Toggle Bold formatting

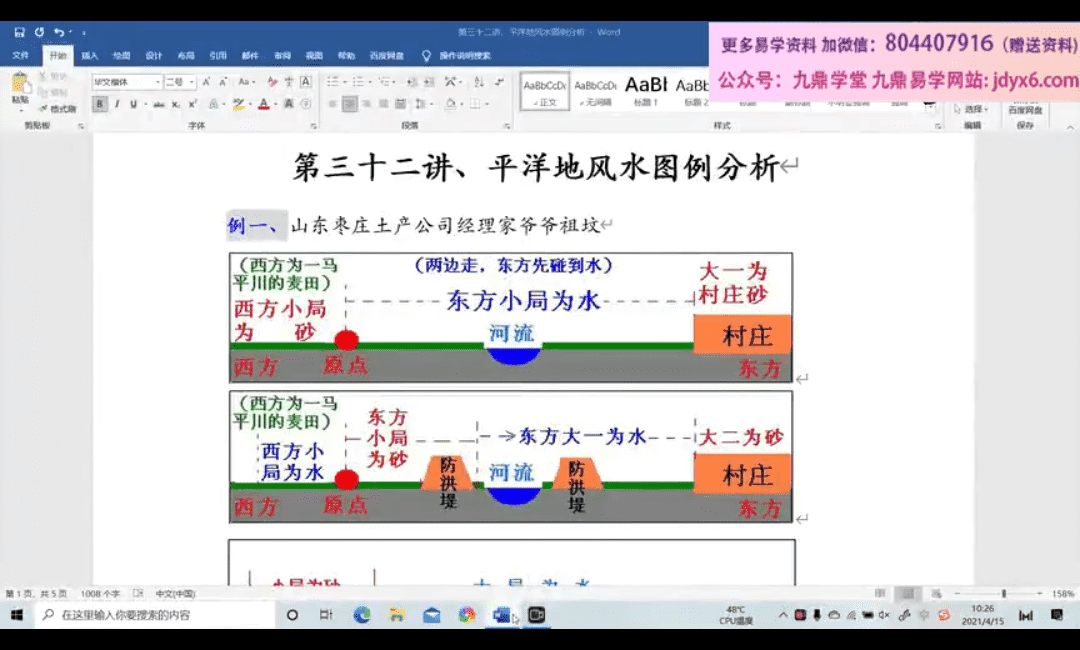99,104
